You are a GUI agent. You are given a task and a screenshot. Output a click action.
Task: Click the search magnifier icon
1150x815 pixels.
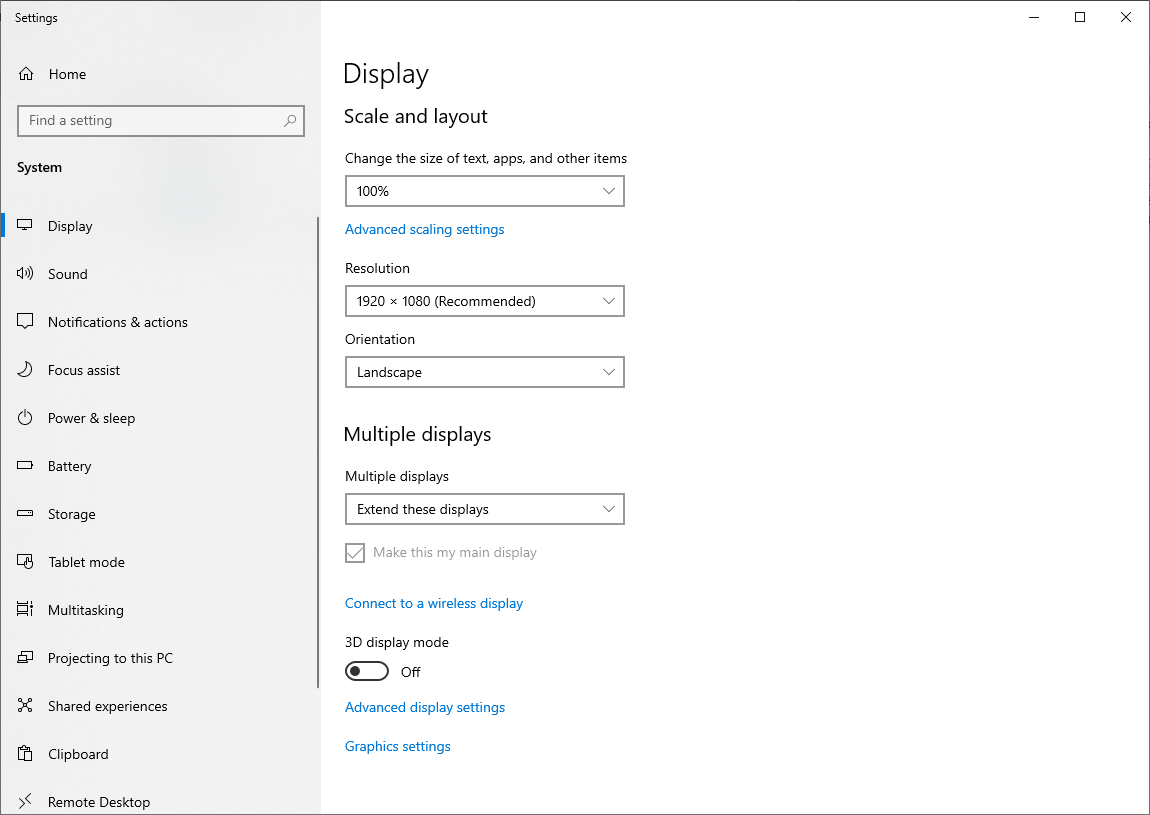pos(290,120)
